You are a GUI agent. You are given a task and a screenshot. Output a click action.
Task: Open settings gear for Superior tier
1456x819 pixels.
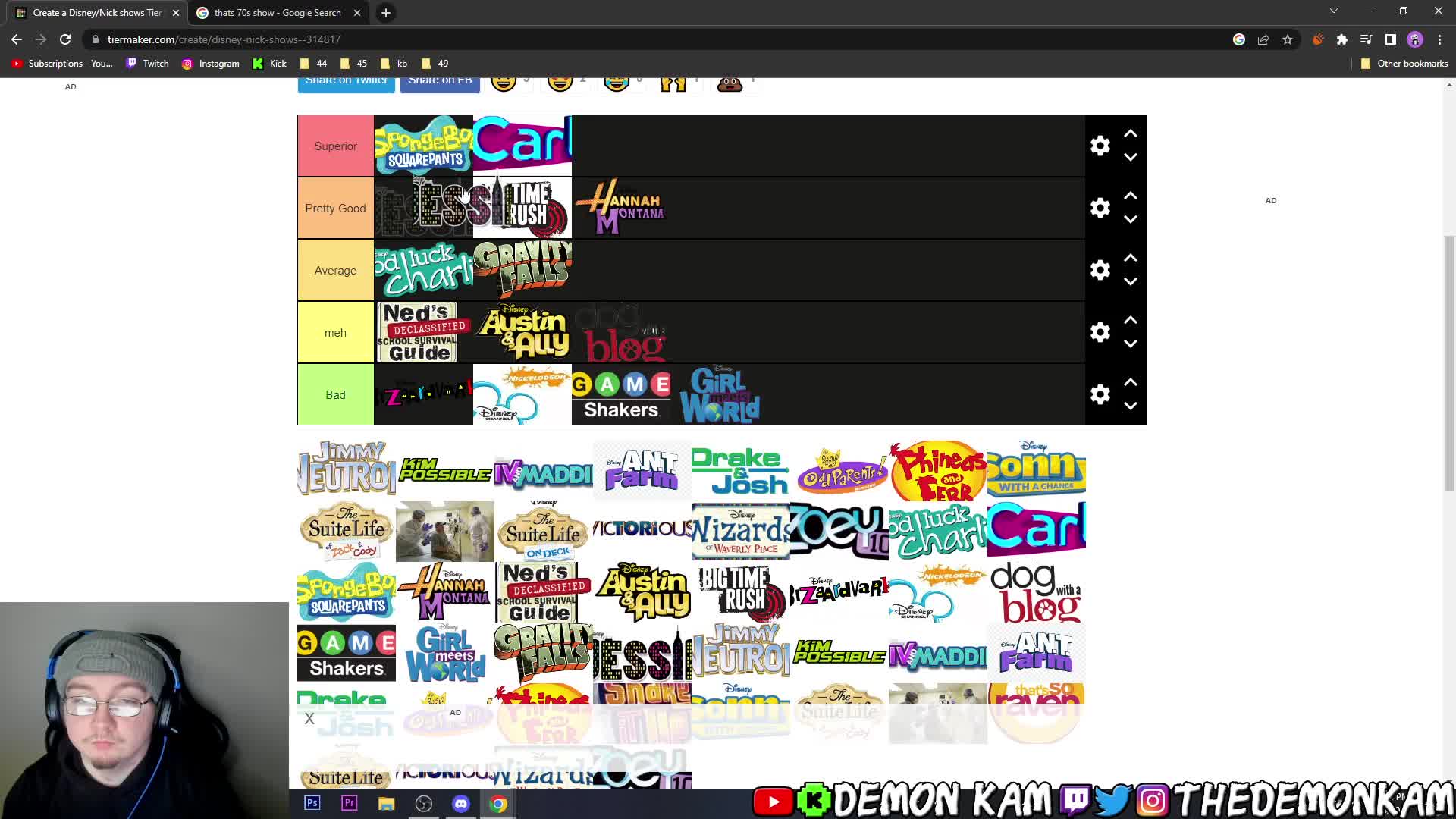coord(1100,146)
